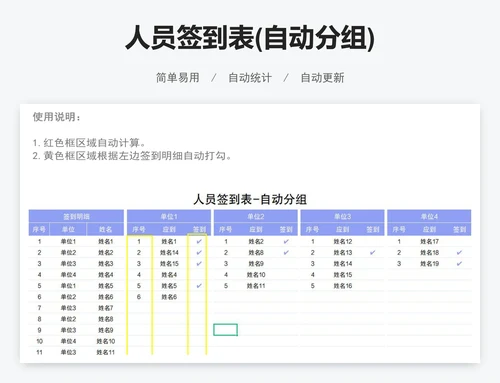Click the 签到 column header under 单位1
The image size is (500, 383).
click(199, 229)
